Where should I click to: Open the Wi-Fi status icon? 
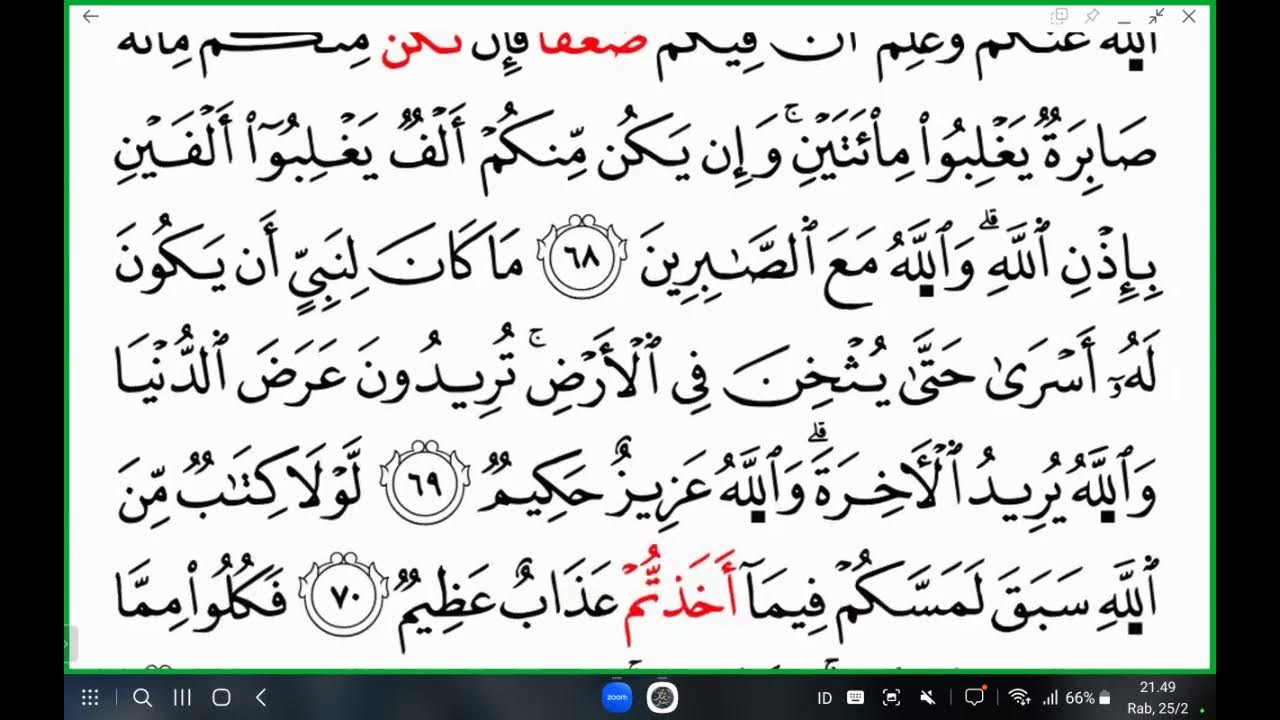point(1019,698)
